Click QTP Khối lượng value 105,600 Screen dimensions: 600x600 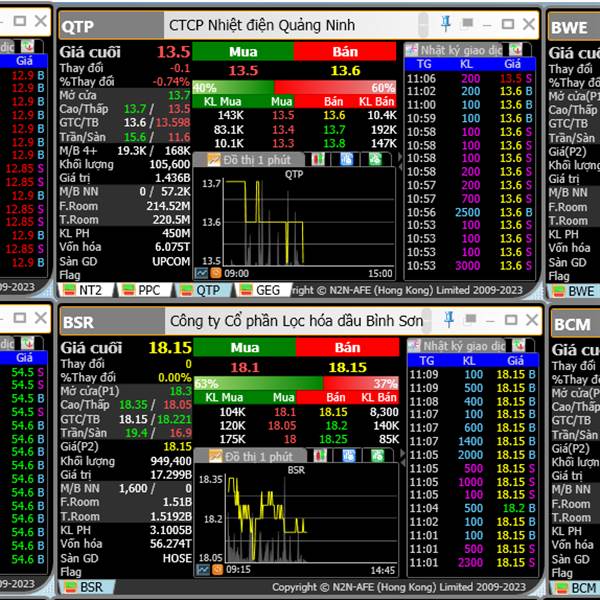click(x=170, y=164)
